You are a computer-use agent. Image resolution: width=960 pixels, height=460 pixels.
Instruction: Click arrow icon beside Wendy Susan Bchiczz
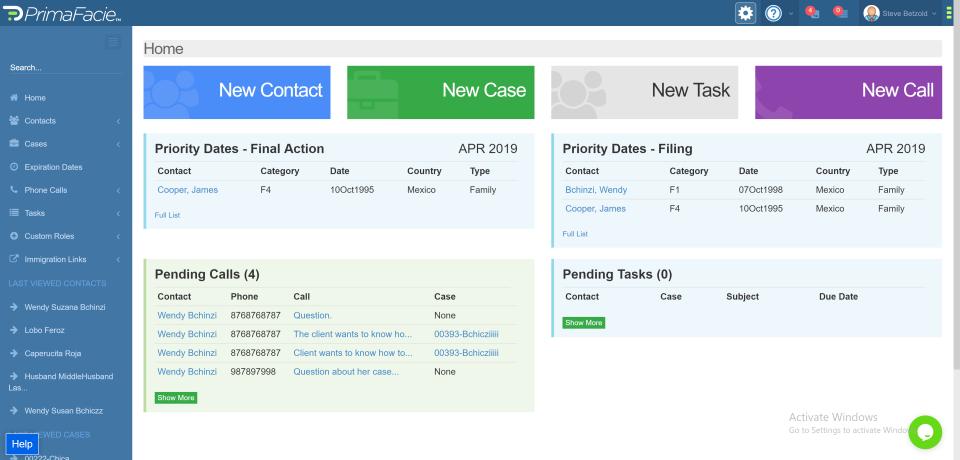(x=13, y=410)
